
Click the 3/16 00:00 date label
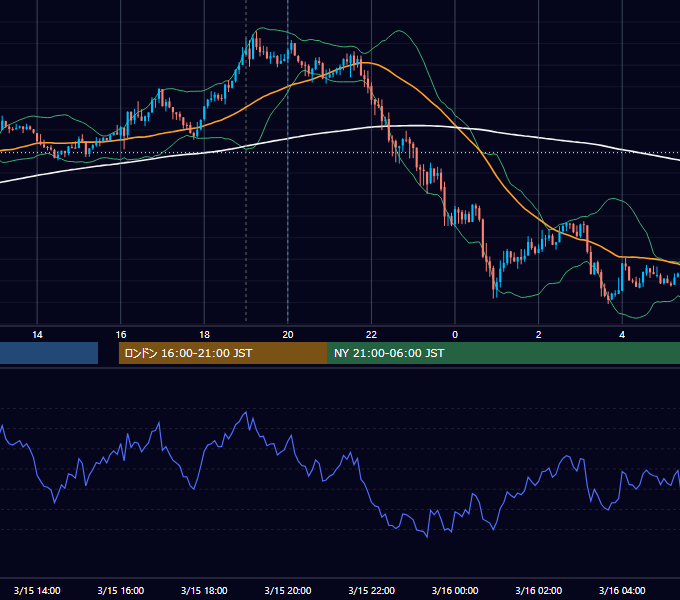click(455, 590)
